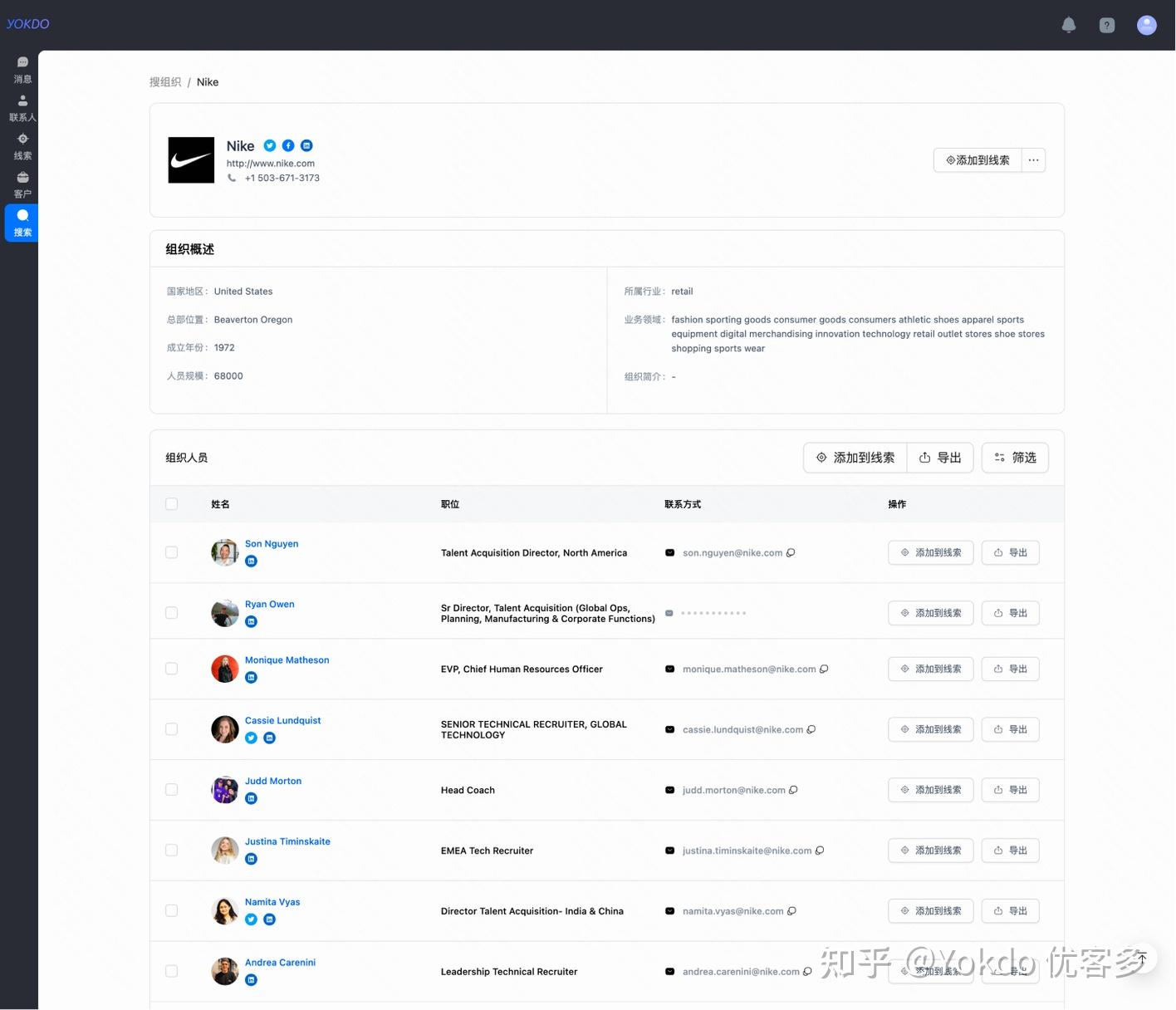Open Ryan Owen's LinkedIn icon
Viewport: 1176px width, 1010px height.
click(x=252, y=622)
